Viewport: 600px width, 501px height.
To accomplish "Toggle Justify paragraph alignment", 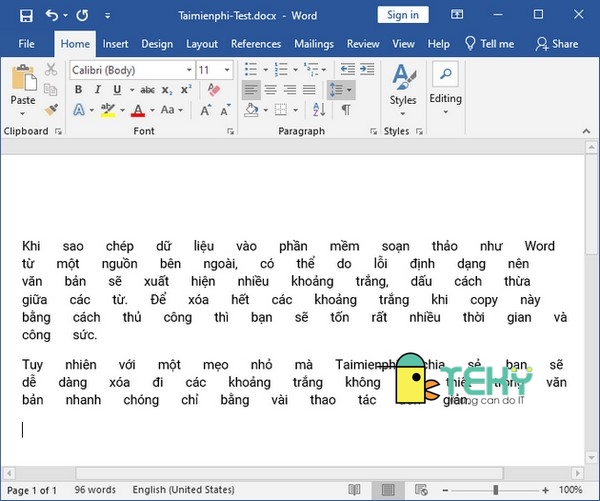I will (309, 90).
